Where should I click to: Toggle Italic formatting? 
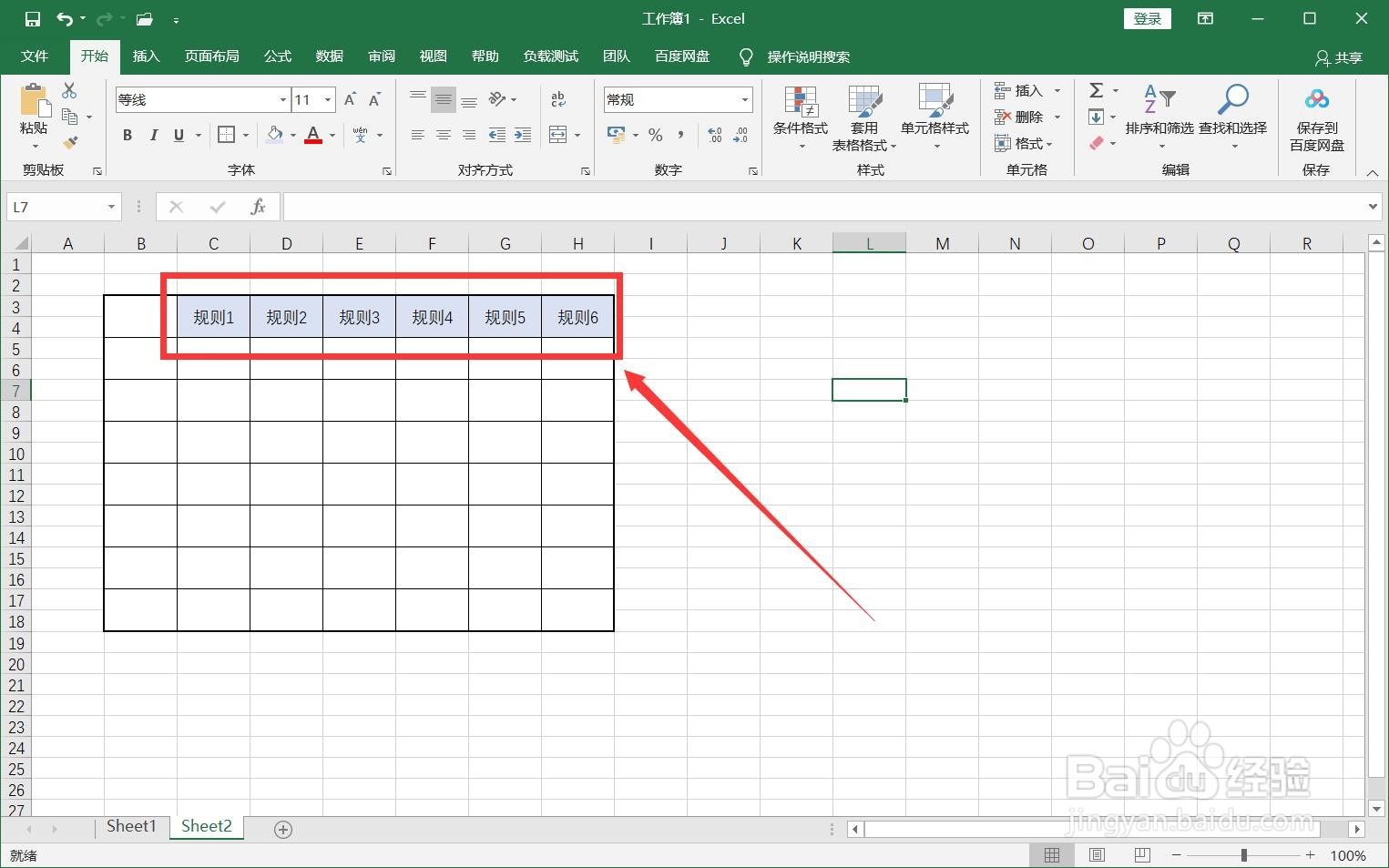click(153, 135)
